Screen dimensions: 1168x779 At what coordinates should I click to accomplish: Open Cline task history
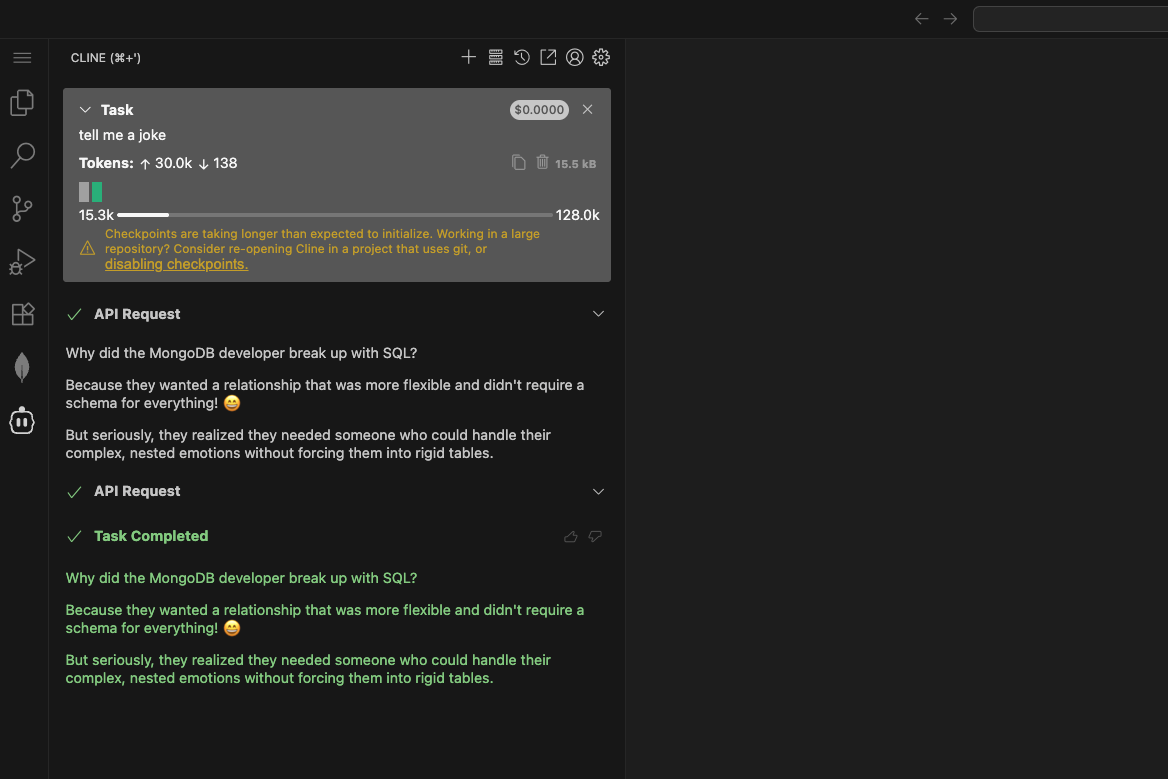(522, 58)
